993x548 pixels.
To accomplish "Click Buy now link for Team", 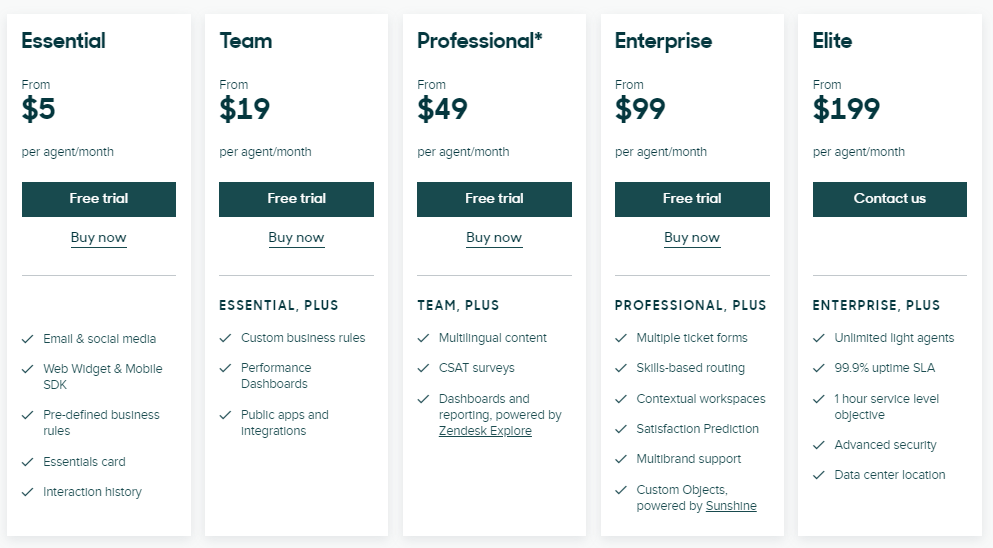I will click(x=296, y=238).
